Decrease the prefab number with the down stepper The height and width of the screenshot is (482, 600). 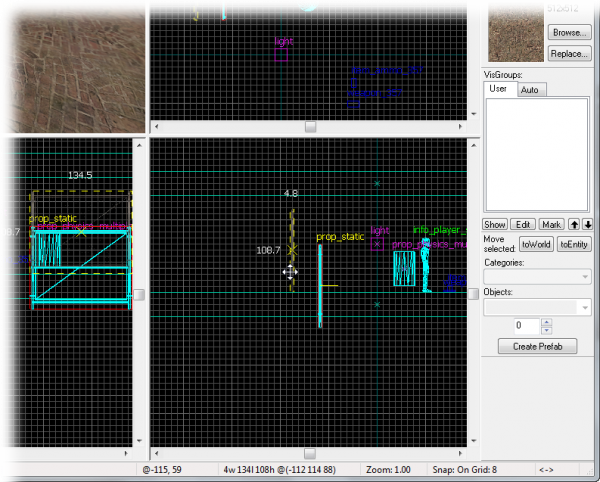pyautogui.click(x=546, y=330)
